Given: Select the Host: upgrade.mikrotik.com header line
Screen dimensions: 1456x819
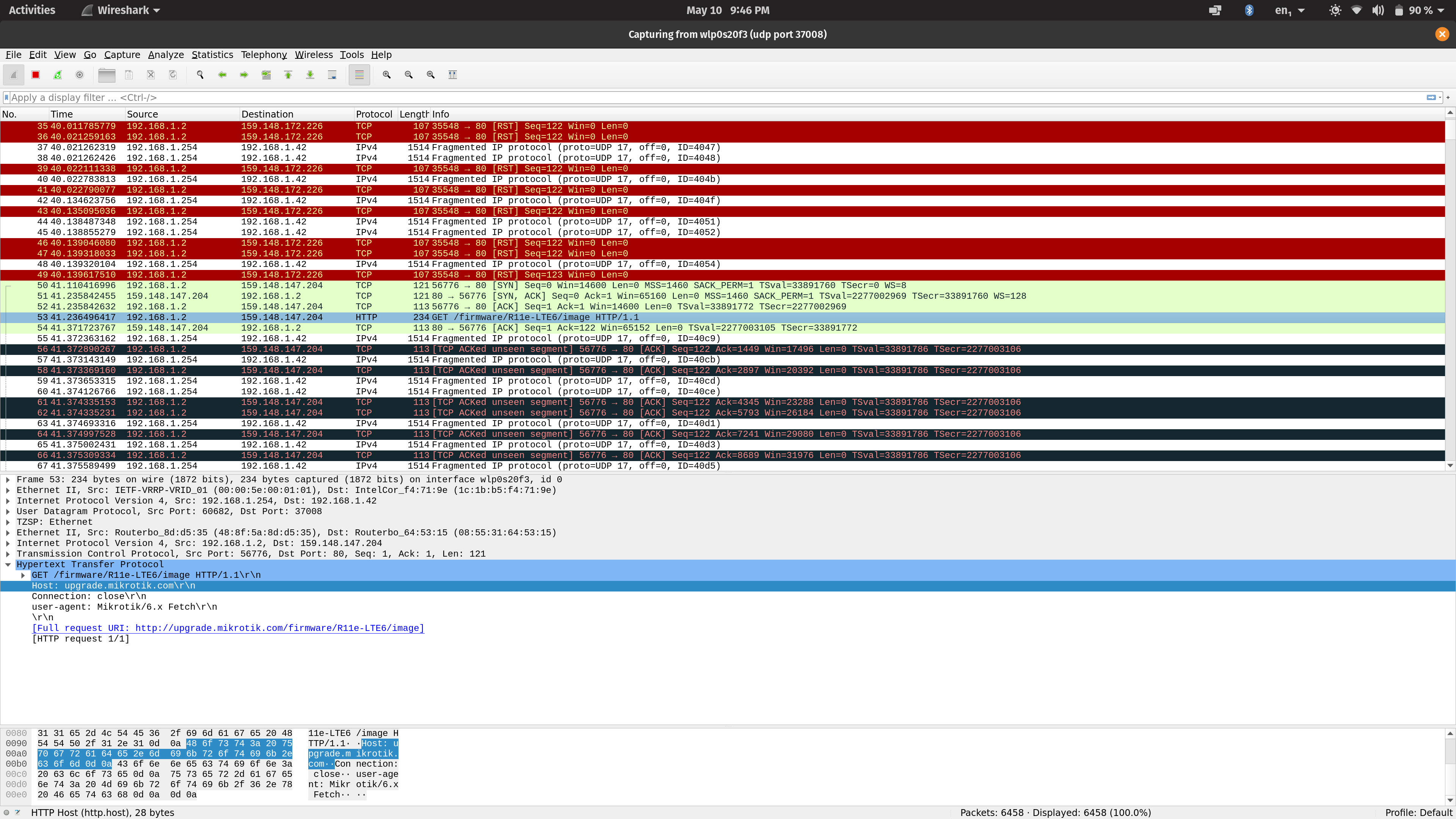Looking at the screenshot, I should (728, 585).
